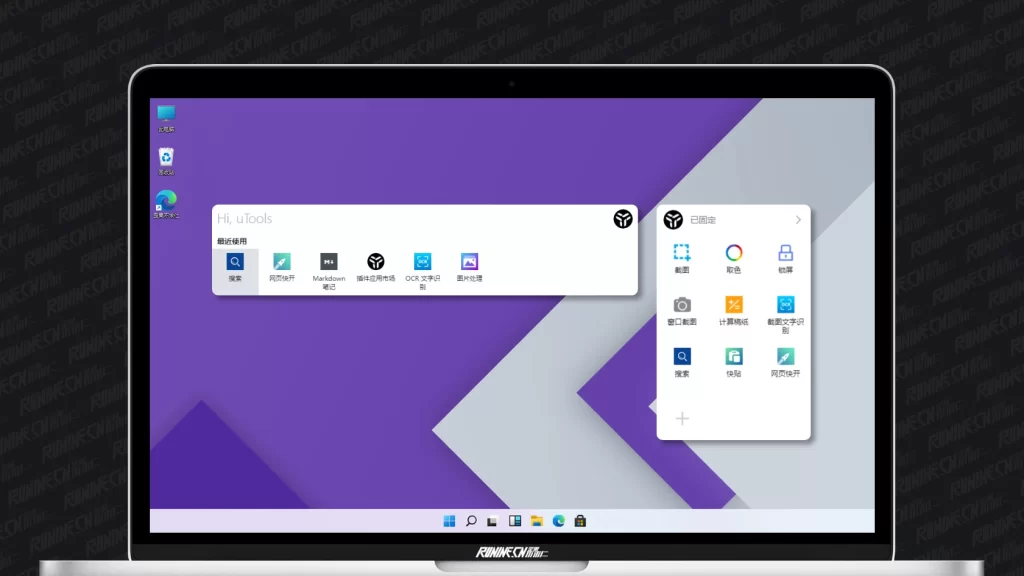Screen dimensions: 1024x576
Task: Click the uTools logo in the search bar
Action: point(623,219)
